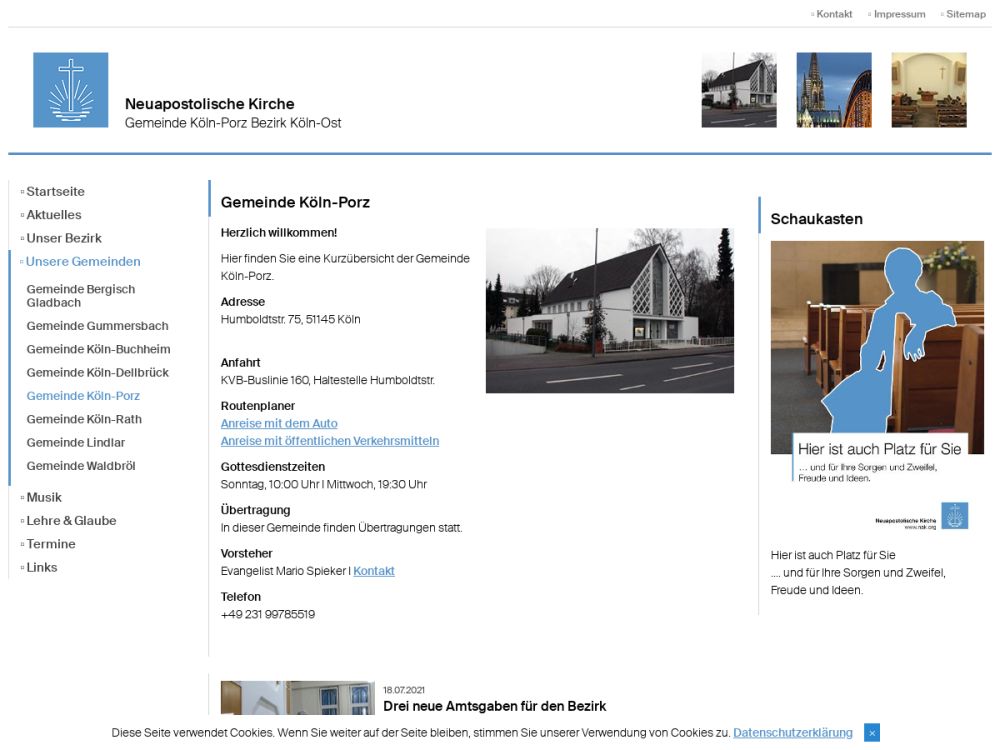Open the Sitemap link at top
Image resolution: width=1000 pixels, height=750 pixels.
pos(965,14)
